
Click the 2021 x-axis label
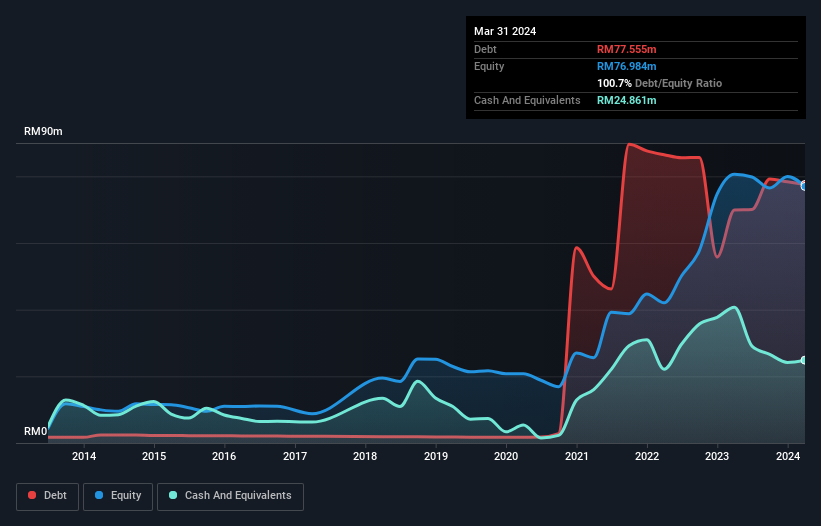[x=576, y=456]
